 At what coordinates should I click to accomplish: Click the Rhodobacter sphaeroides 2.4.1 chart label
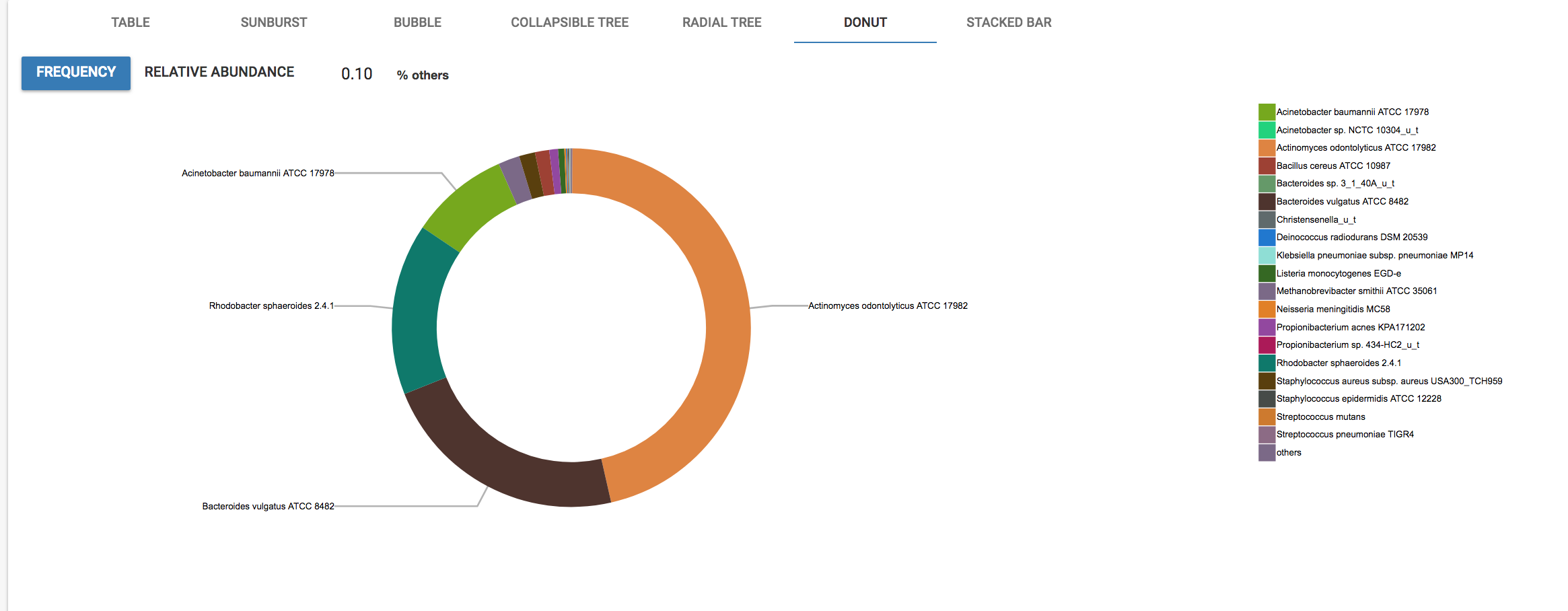point(271,305)
